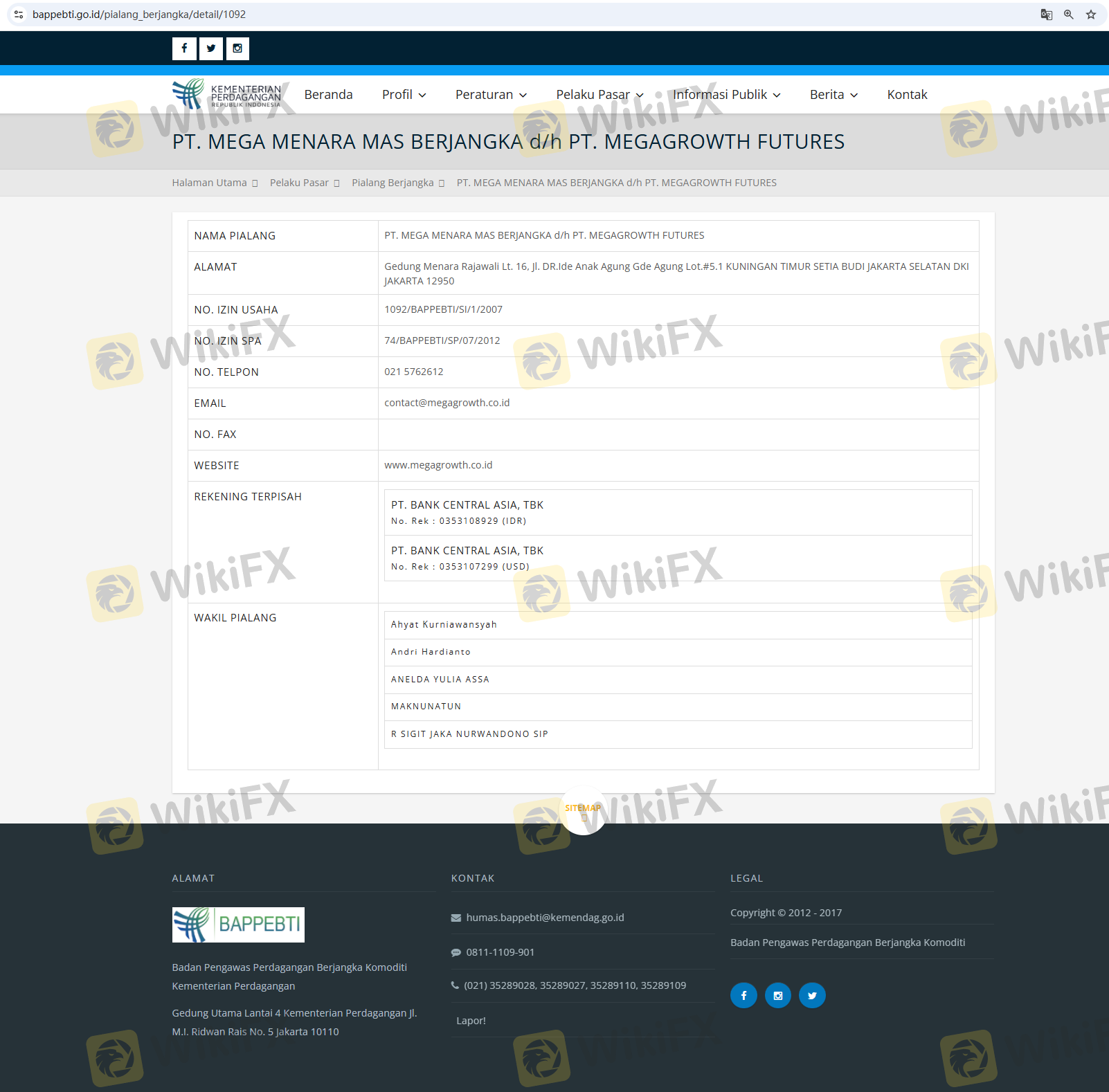Select broker representative MAKNUNATUN

tap(426, 707)
